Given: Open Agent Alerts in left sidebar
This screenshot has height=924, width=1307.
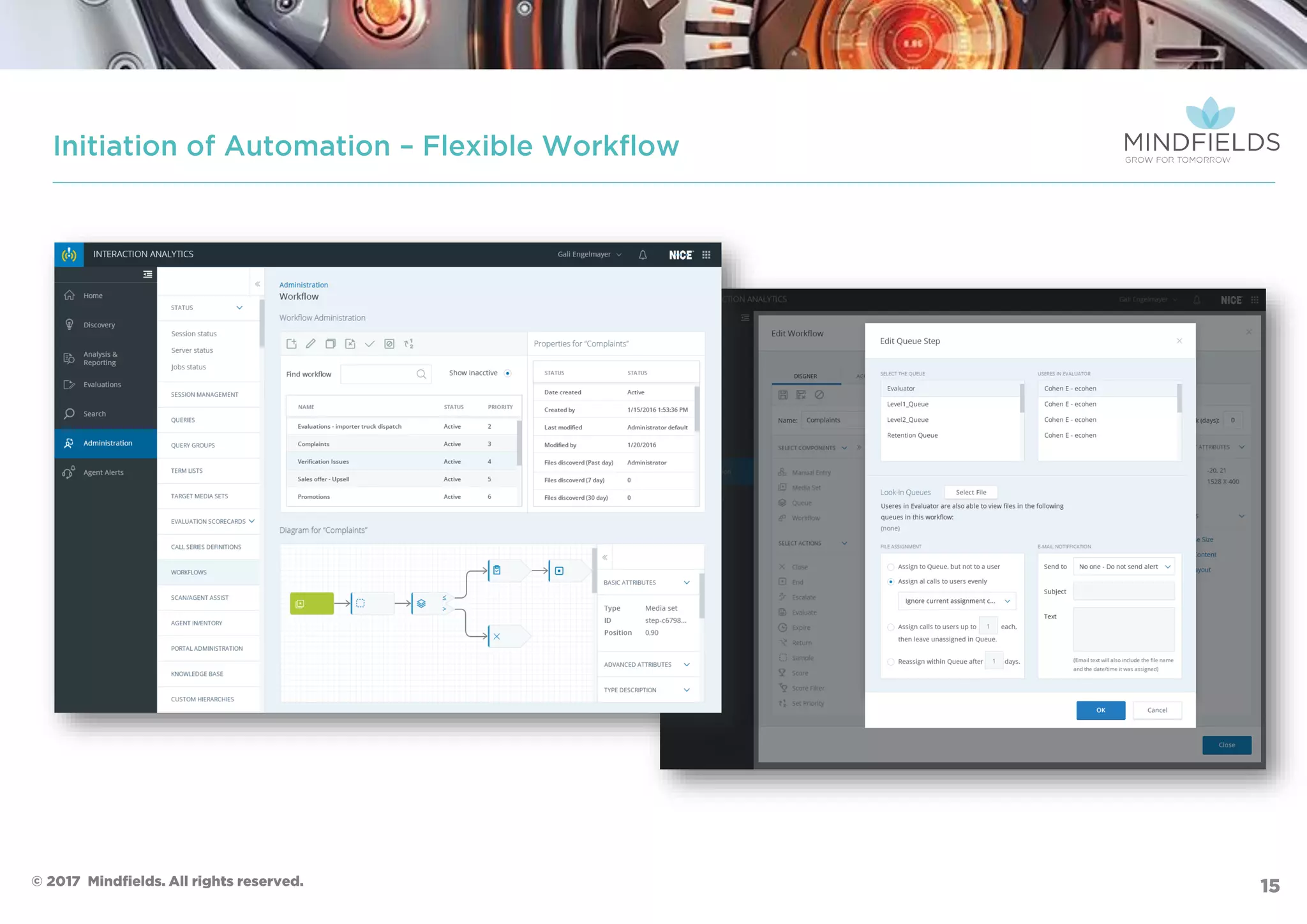Looking at the screenshot, I should pos(103,472).
